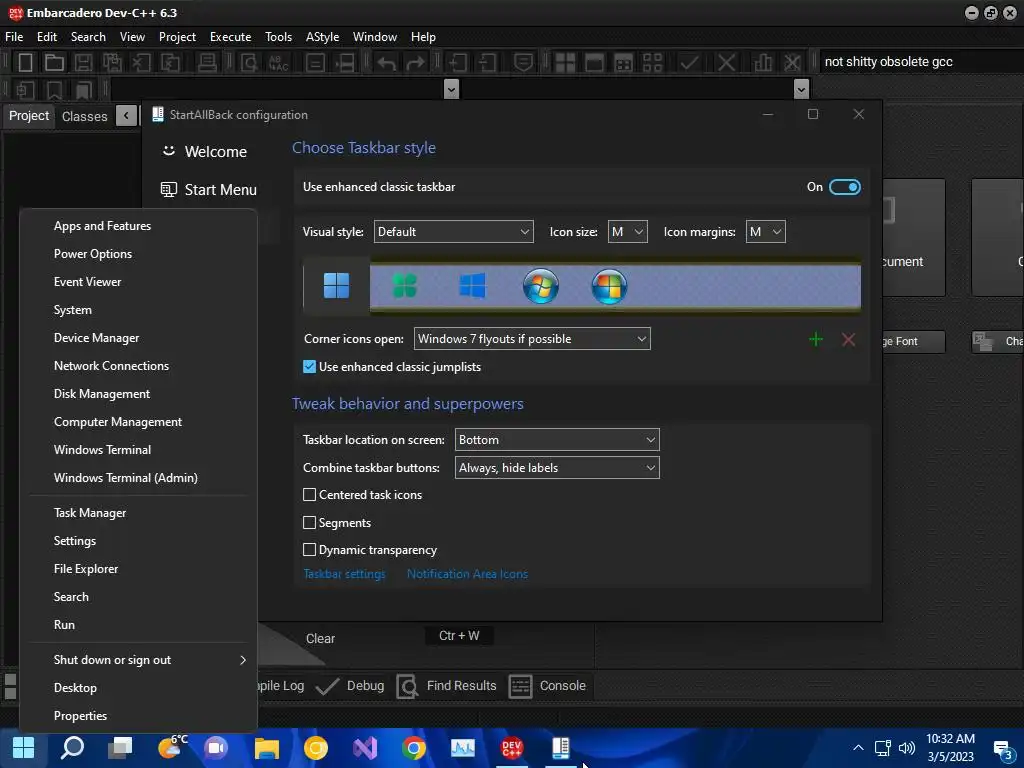Click the red X icon beside green plus
The height and width of the screenshot is (768, 1024).
[848, 340]
